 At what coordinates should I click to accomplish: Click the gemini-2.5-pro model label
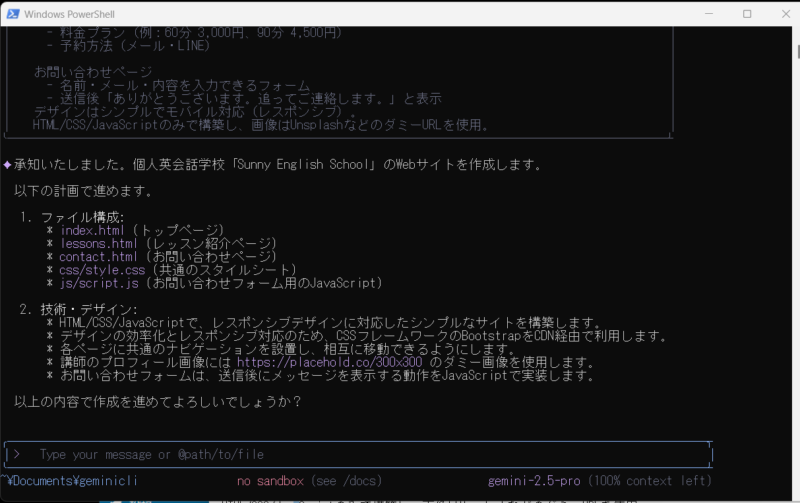(534, 481)
